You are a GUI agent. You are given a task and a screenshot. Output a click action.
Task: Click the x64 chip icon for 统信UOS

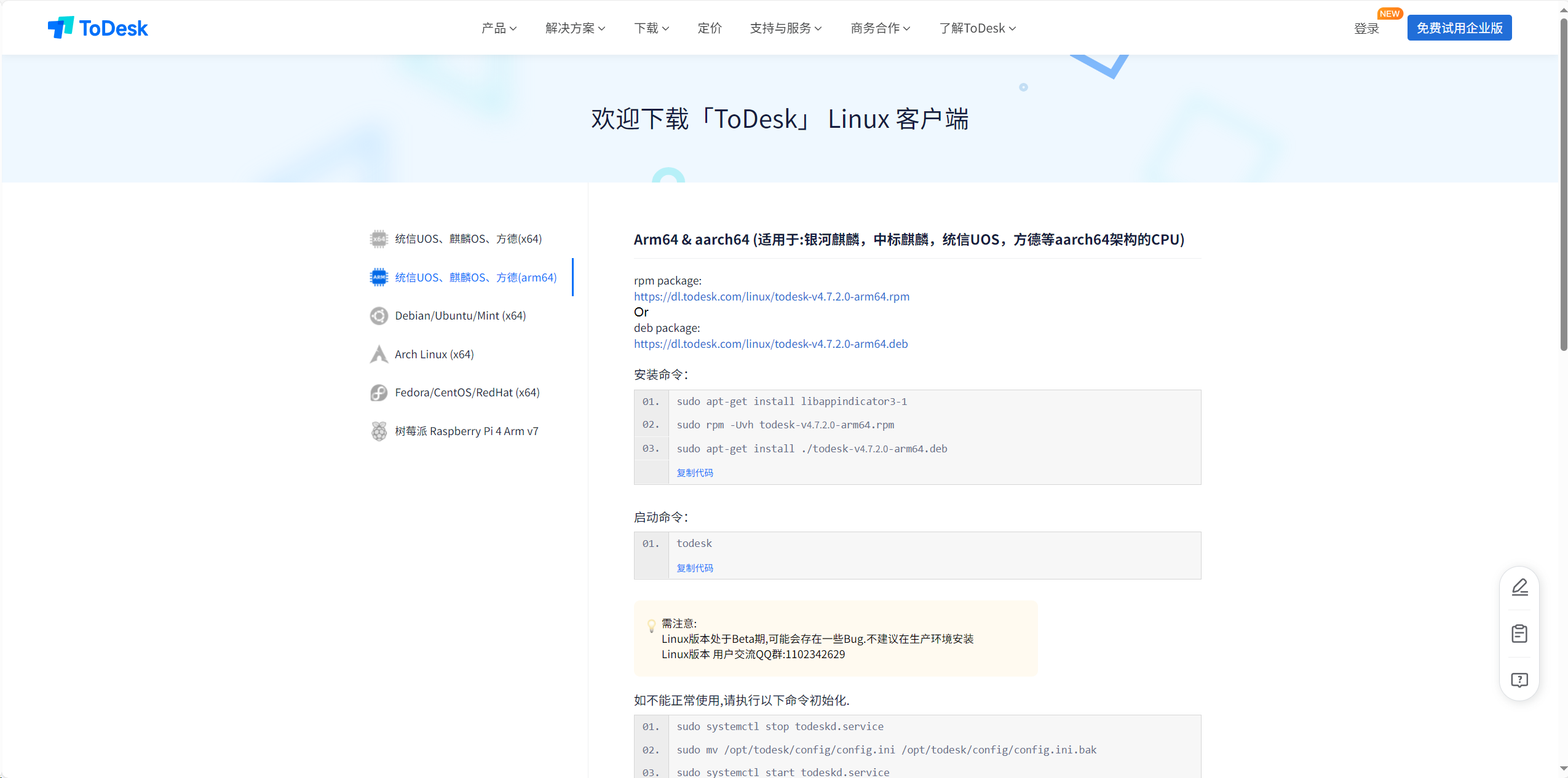[x=379, y=239]
